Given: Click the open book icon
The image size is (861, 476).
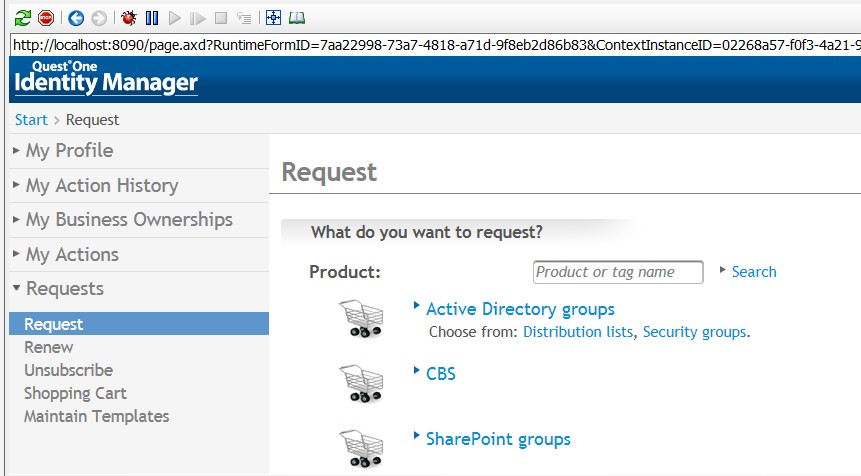Looking at the screenshot, I should (297, 18).
